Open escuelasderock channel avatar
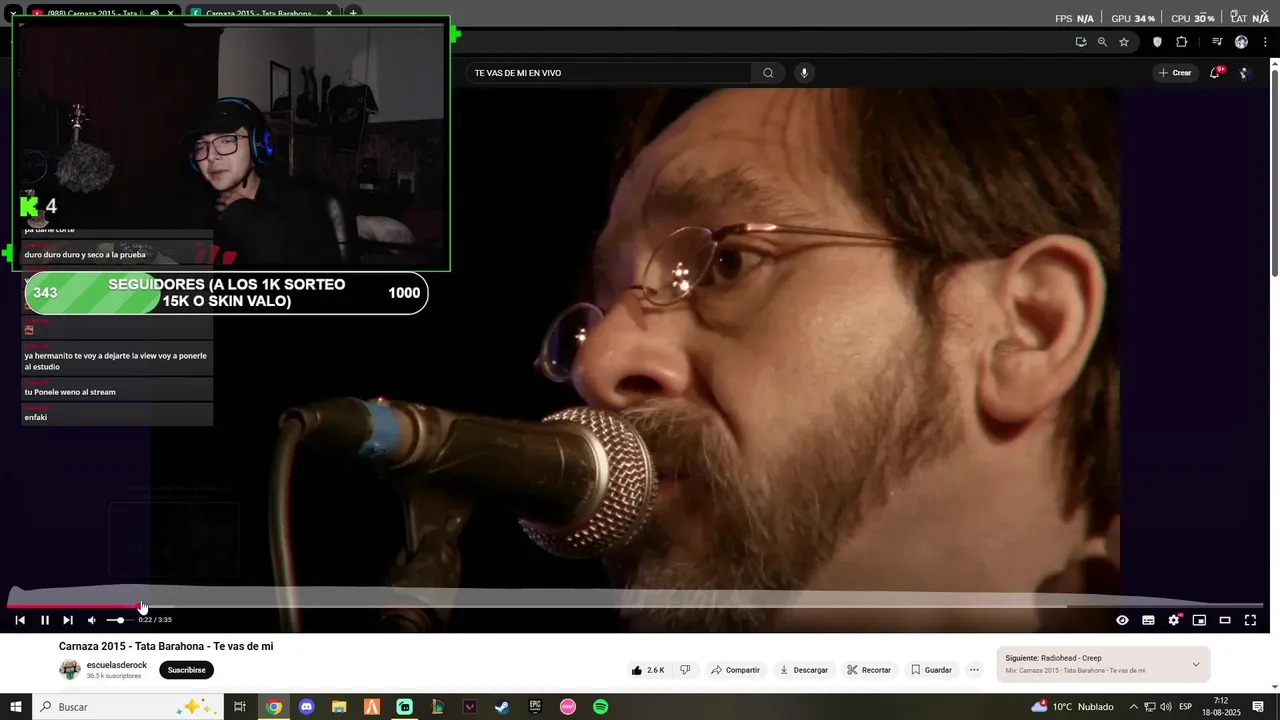The image size is (1280, 720). [x=70, y=670]
